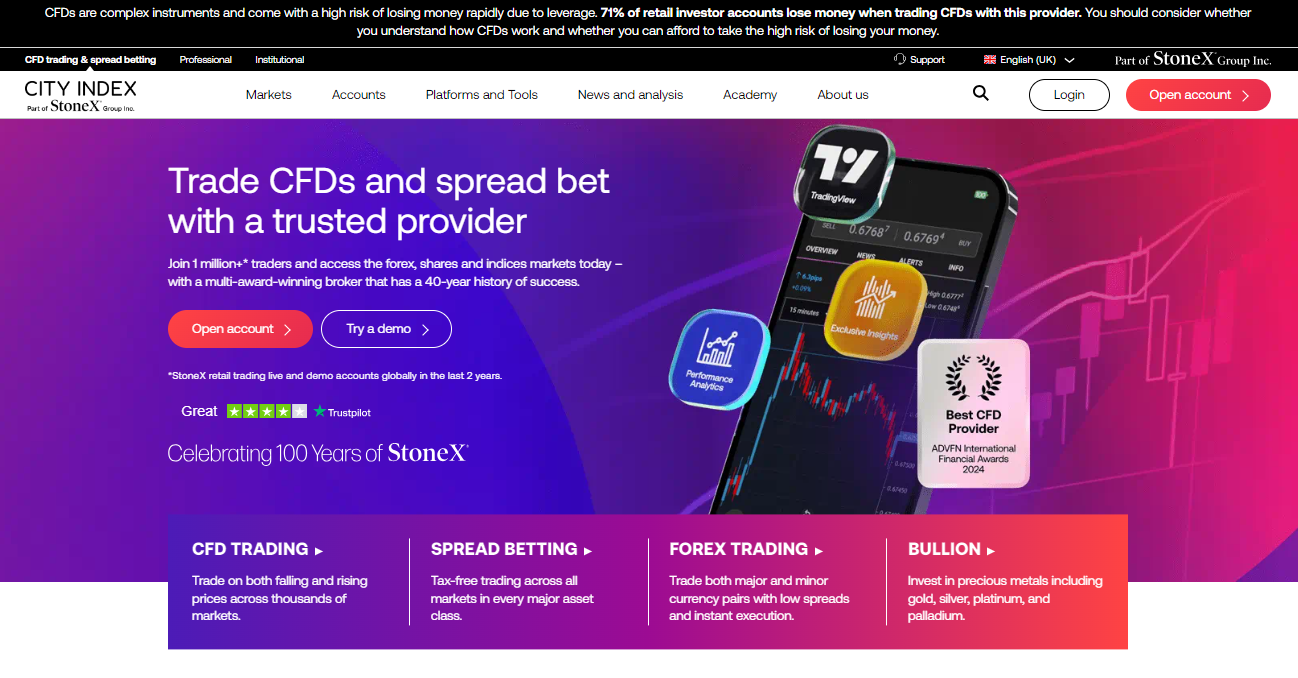Open the TradingView app icon
1298x678 pixels.
coord(840,168)
